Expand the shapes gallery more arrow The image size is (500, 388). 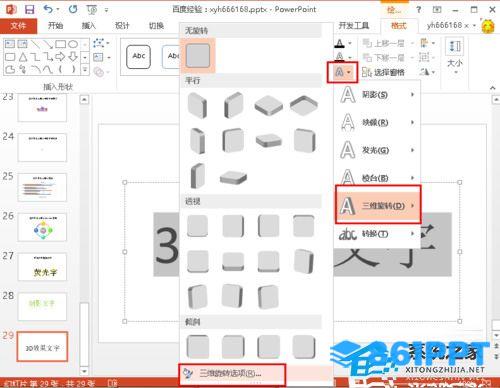[x=85, y=70]
